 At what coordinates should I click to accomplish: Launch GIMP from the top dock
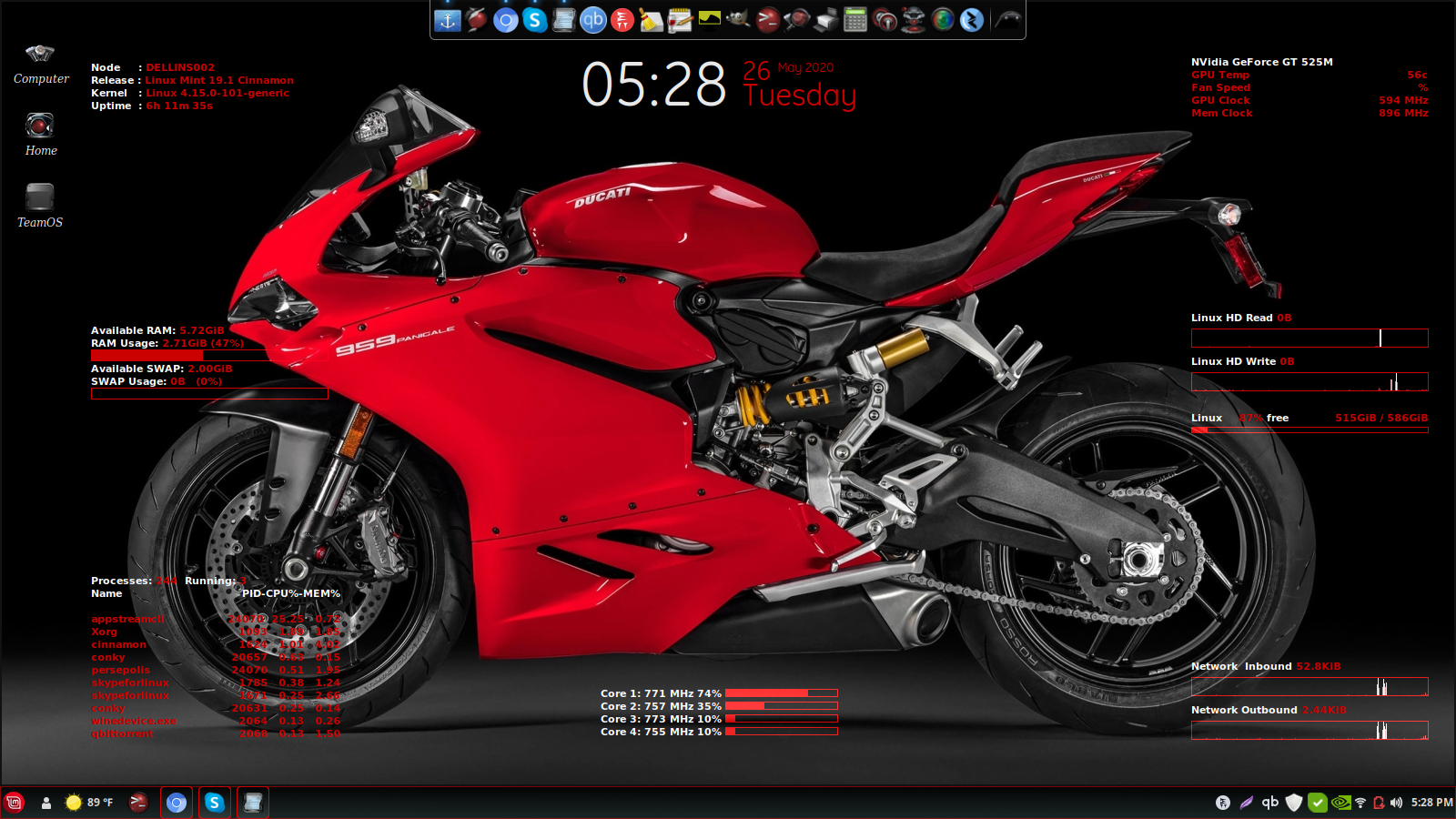pyautogui.click(x=738, y=20)
